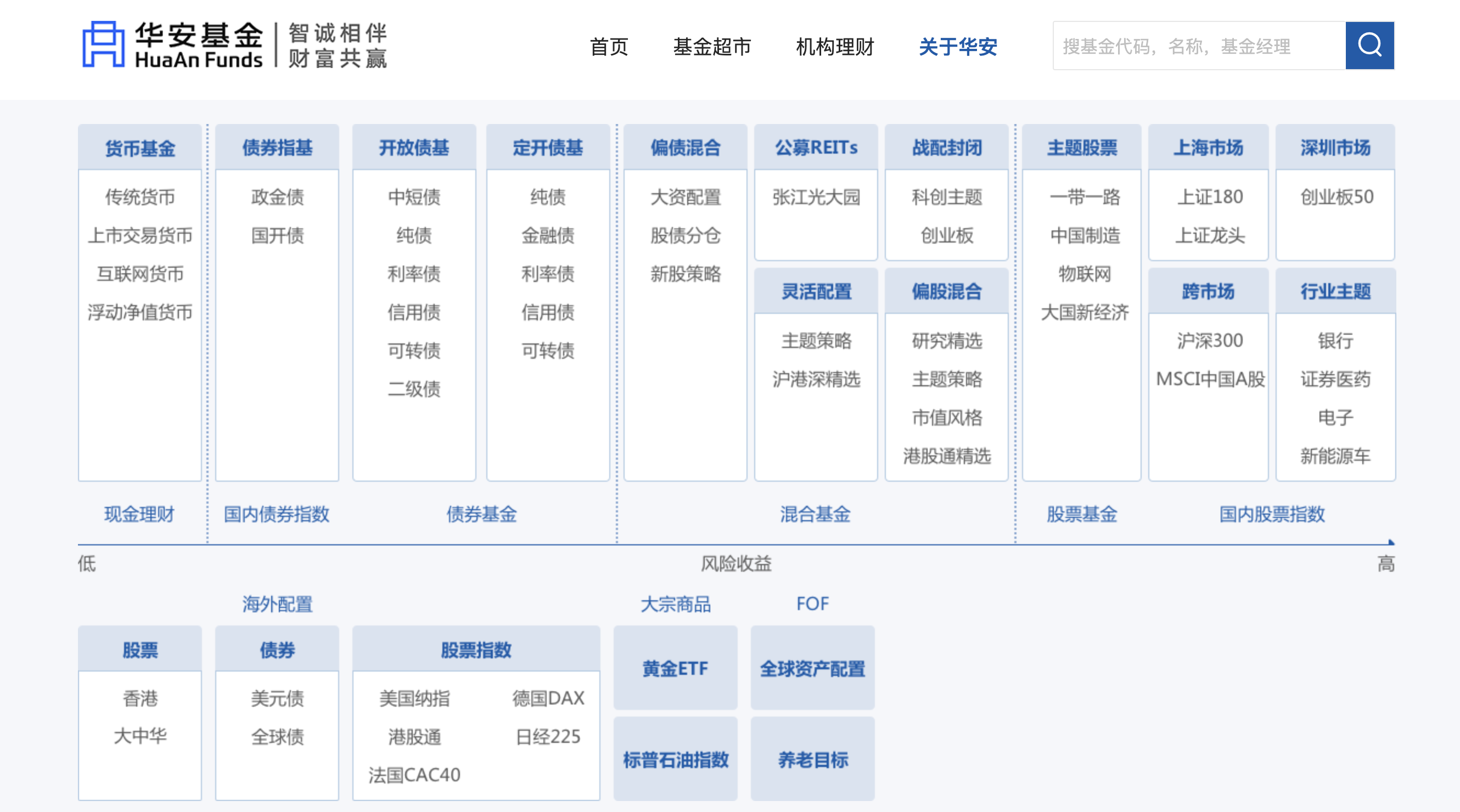Click the 张江光大园 REITs link
1460x812 pixels.
click(x=816, y=196)
